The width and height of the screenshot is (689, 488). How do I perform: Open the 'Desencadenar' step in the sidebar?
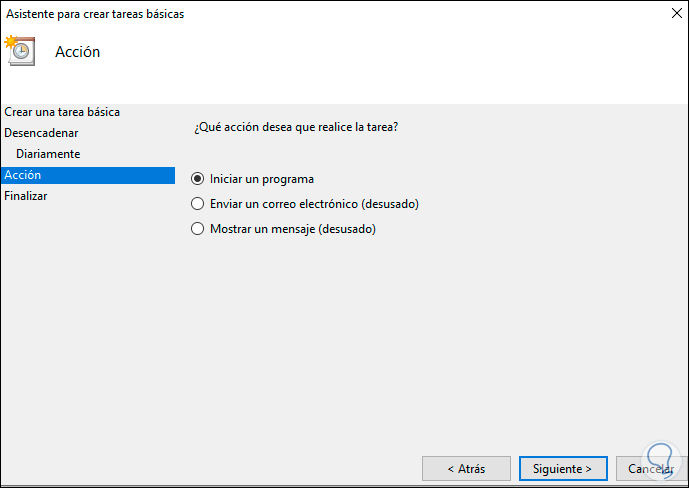[x=41, y=133]
